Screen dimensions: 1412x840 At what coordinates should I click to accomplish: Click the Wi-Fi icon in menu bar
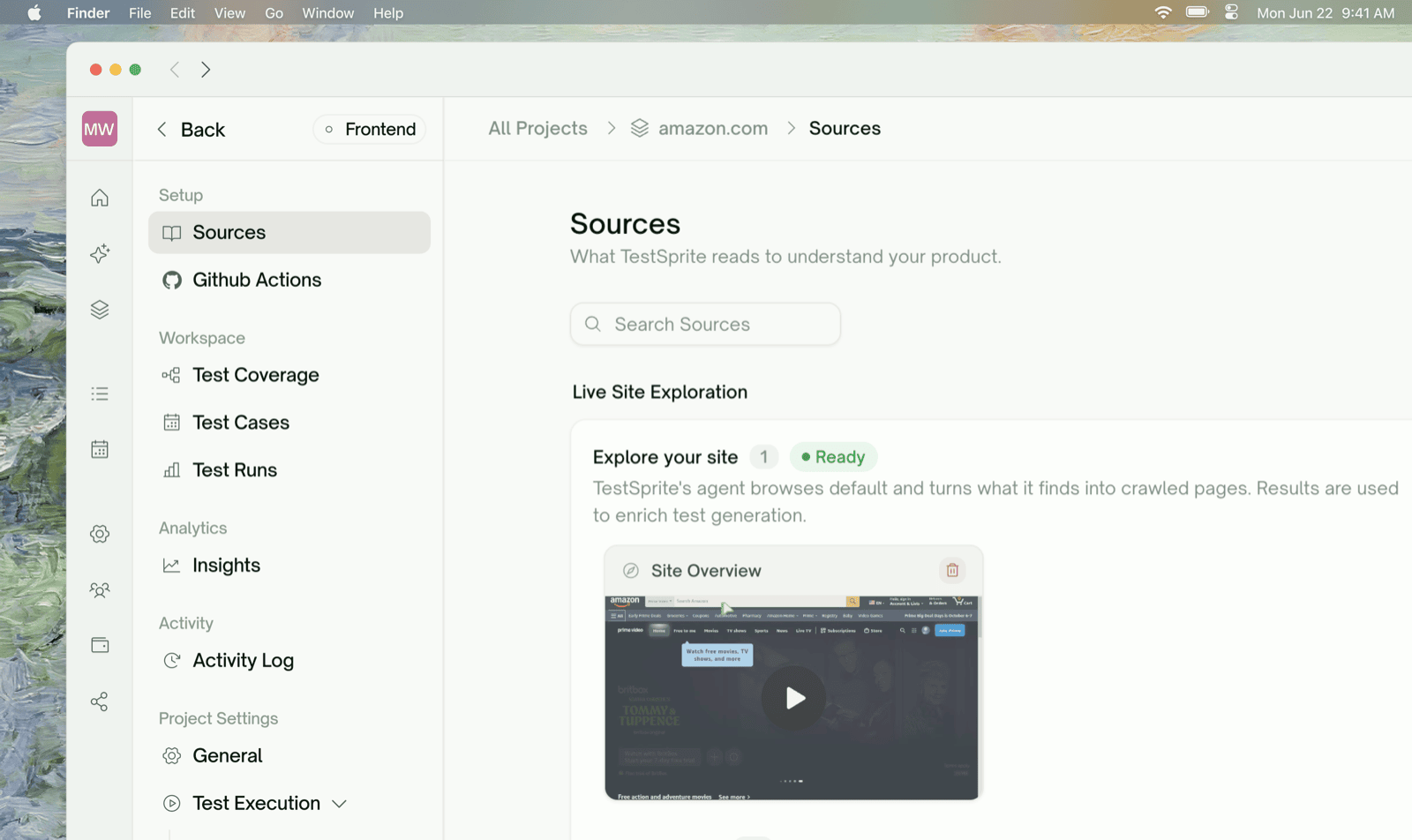coord(1163,12)
